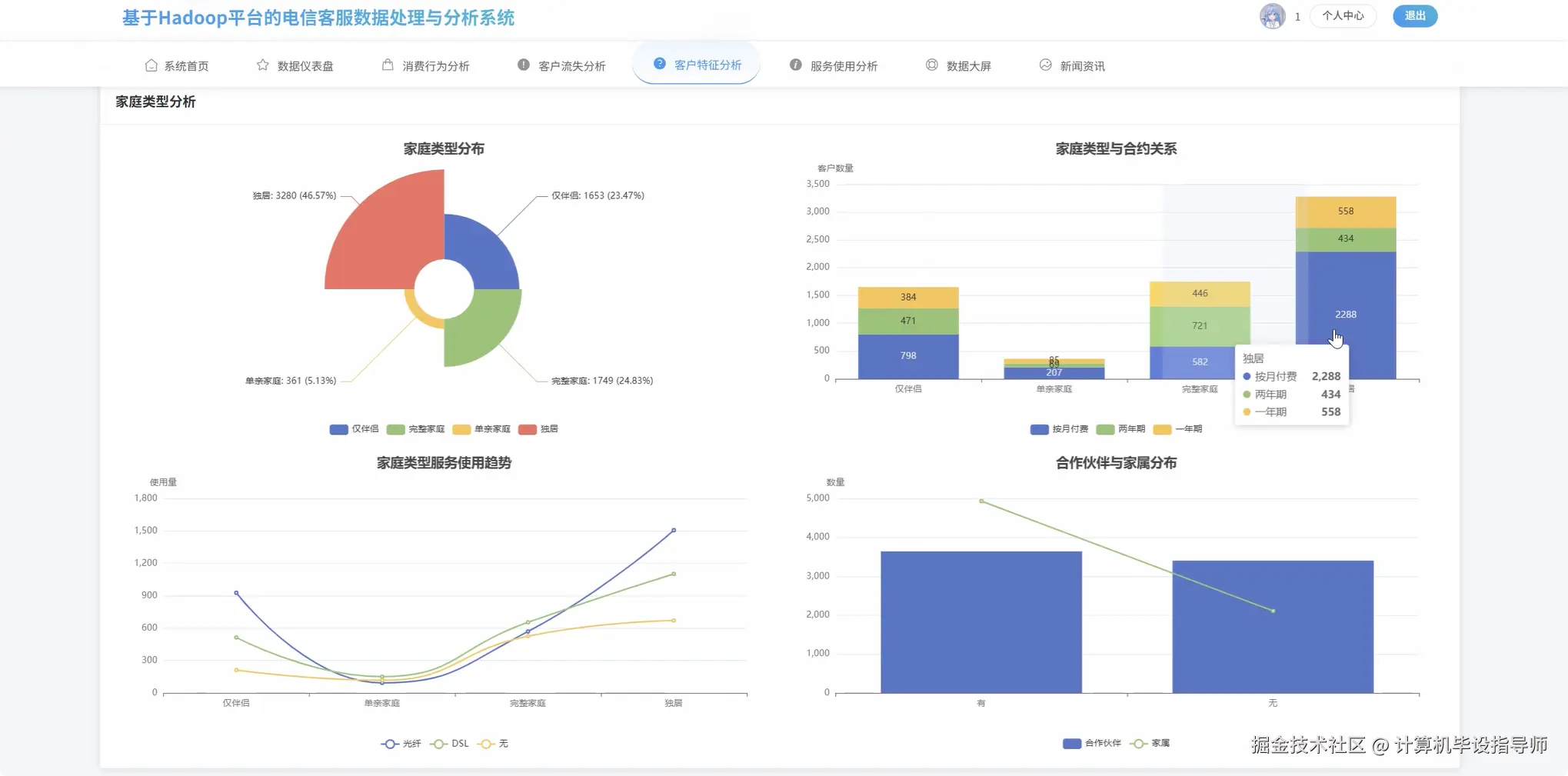Image resolution: width=1568 pixels, height=776 pixels.
Task: Click the info icon beside 服务使用分析
Action: pos(796,65)
